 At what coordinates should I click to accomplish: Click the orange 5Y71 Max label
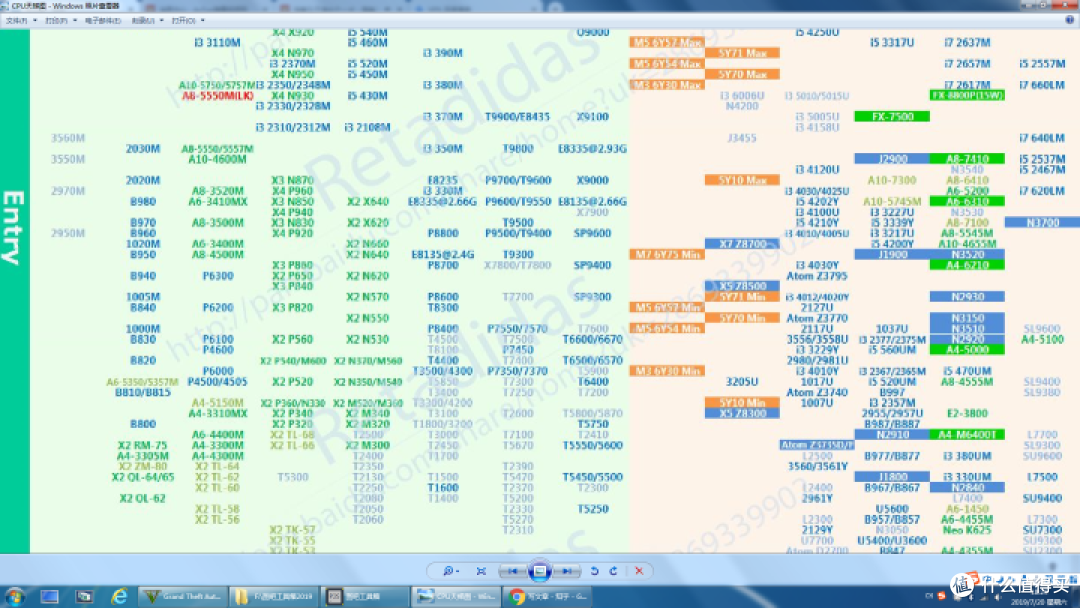coord(742,53)
